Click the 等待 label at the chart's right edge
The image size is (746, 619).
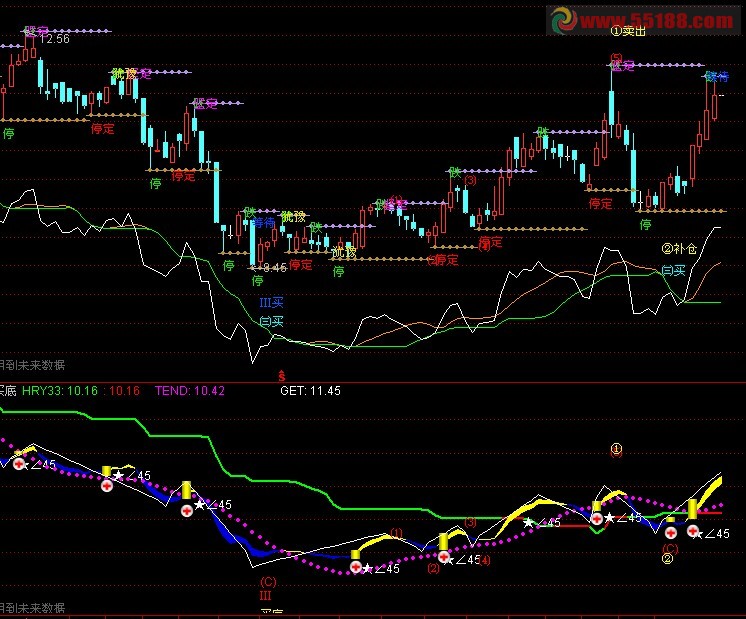point(717,76)
